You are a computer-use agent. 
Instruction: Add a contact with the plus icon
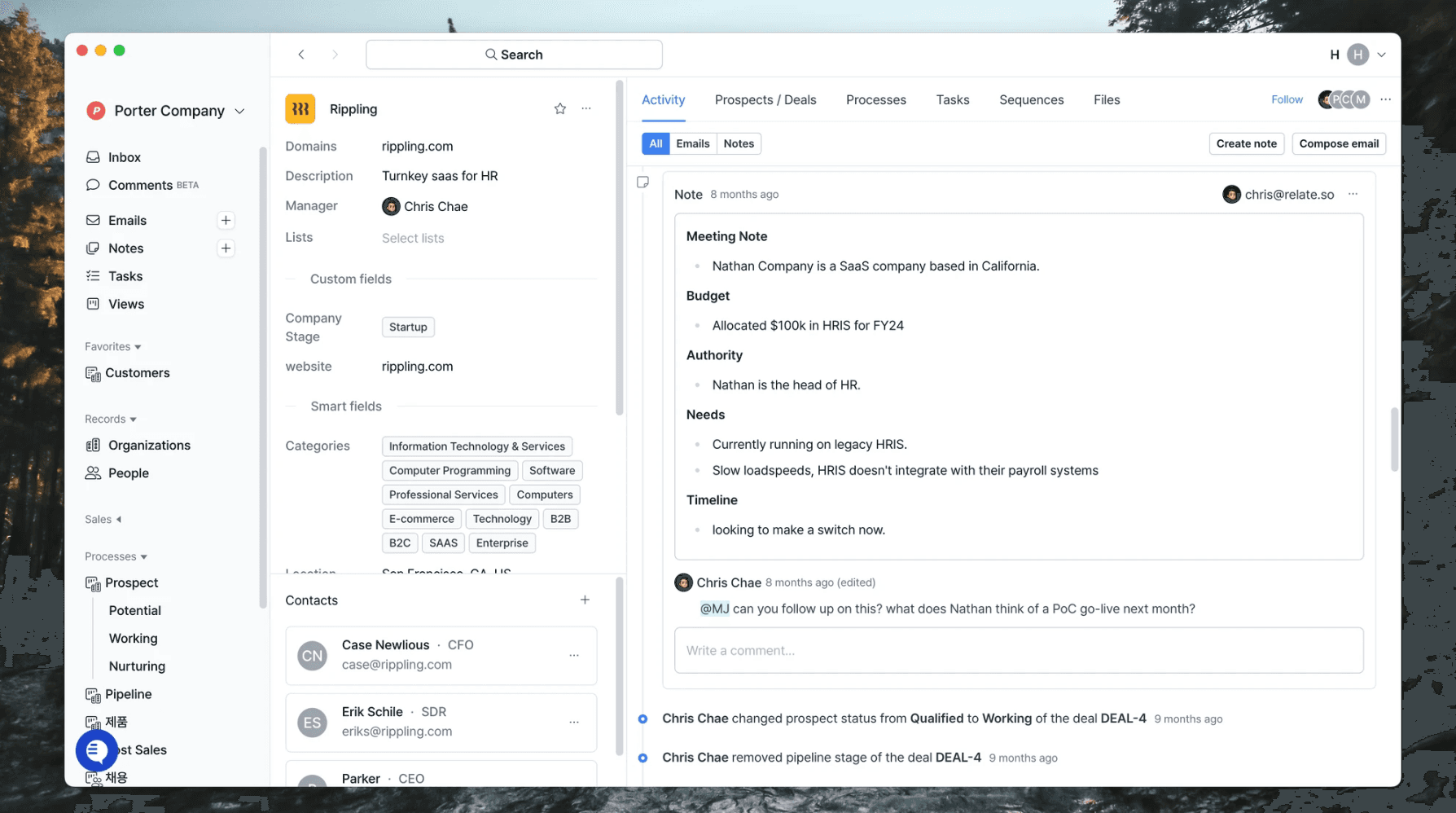(x=585, y=600)
